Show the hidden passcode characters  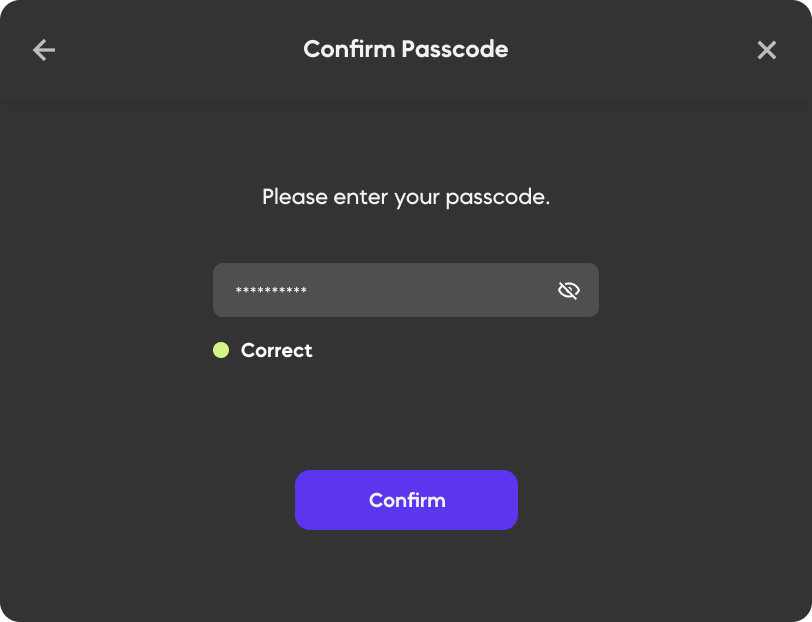(569, 291)
